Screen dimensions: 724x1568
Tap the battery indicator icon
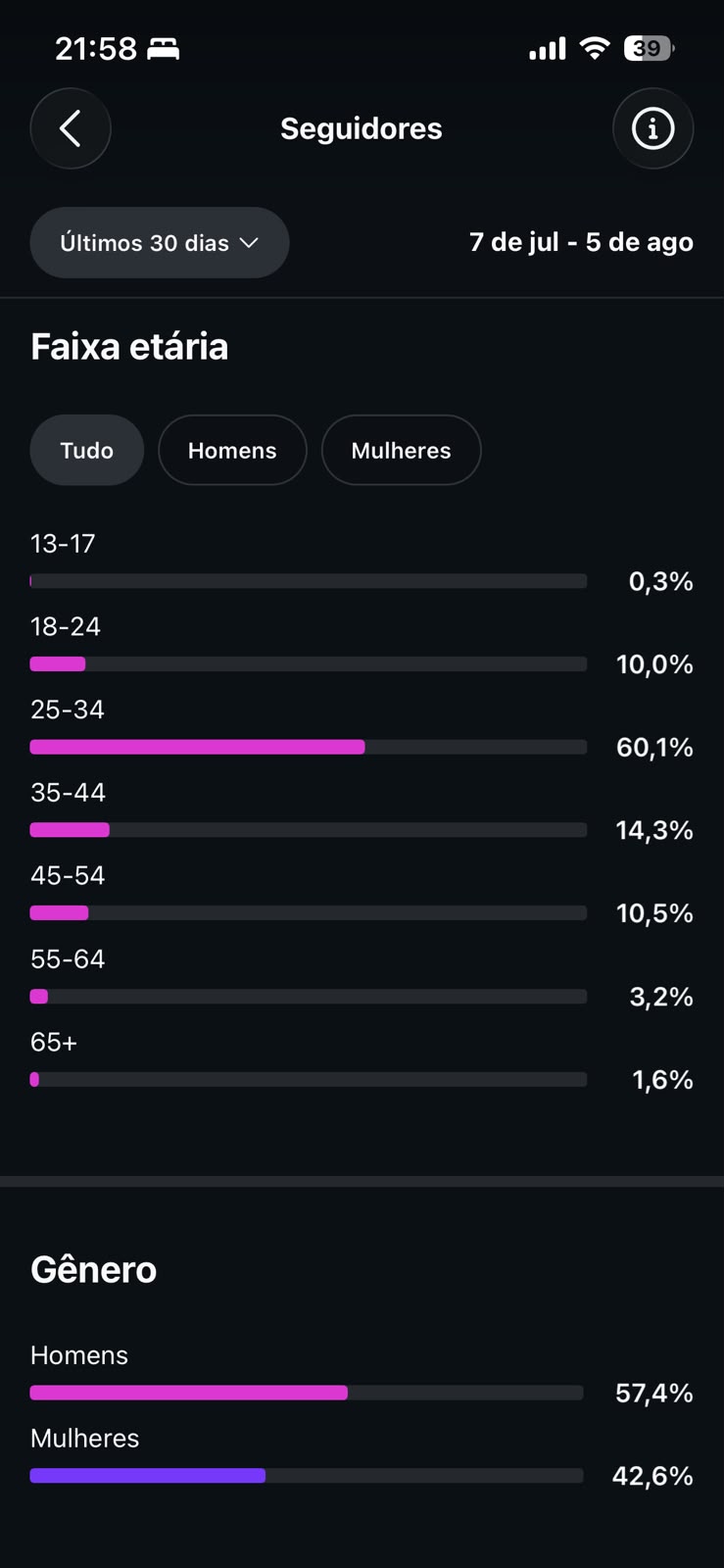(649, 48)
